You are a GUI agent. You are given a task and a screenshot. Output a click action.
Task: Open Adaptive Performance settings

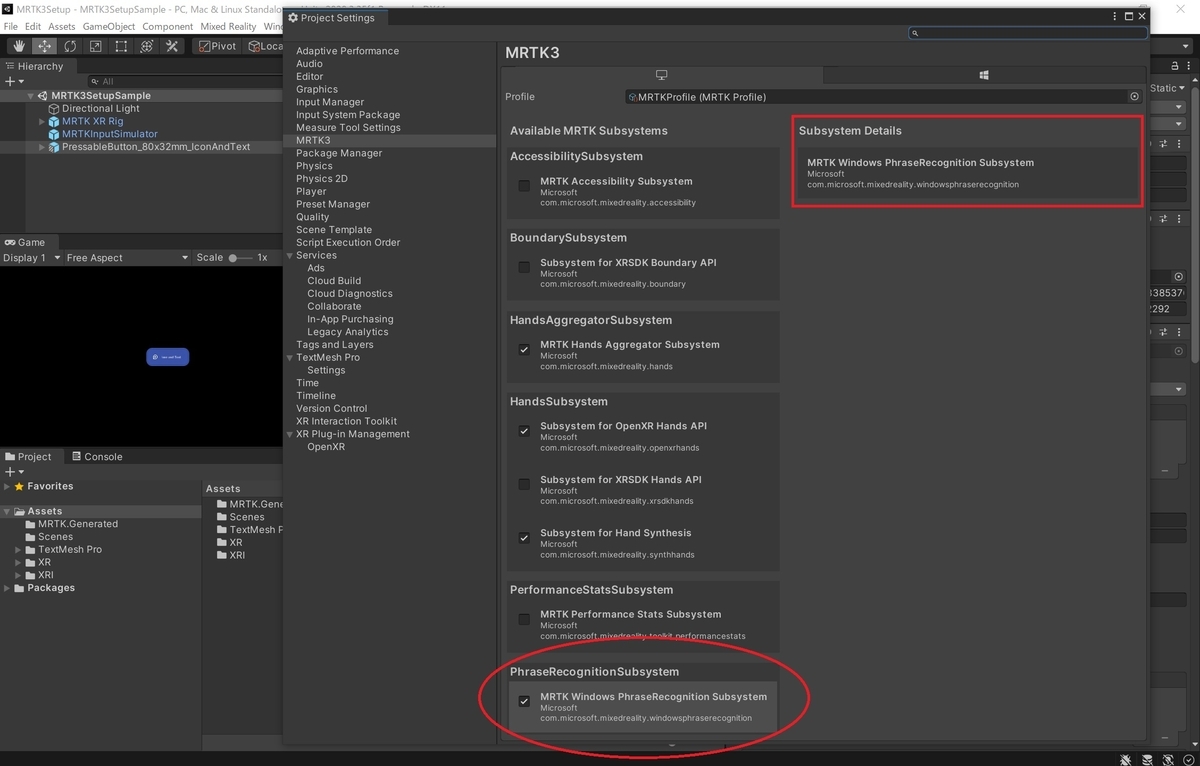tap(347, 51)
